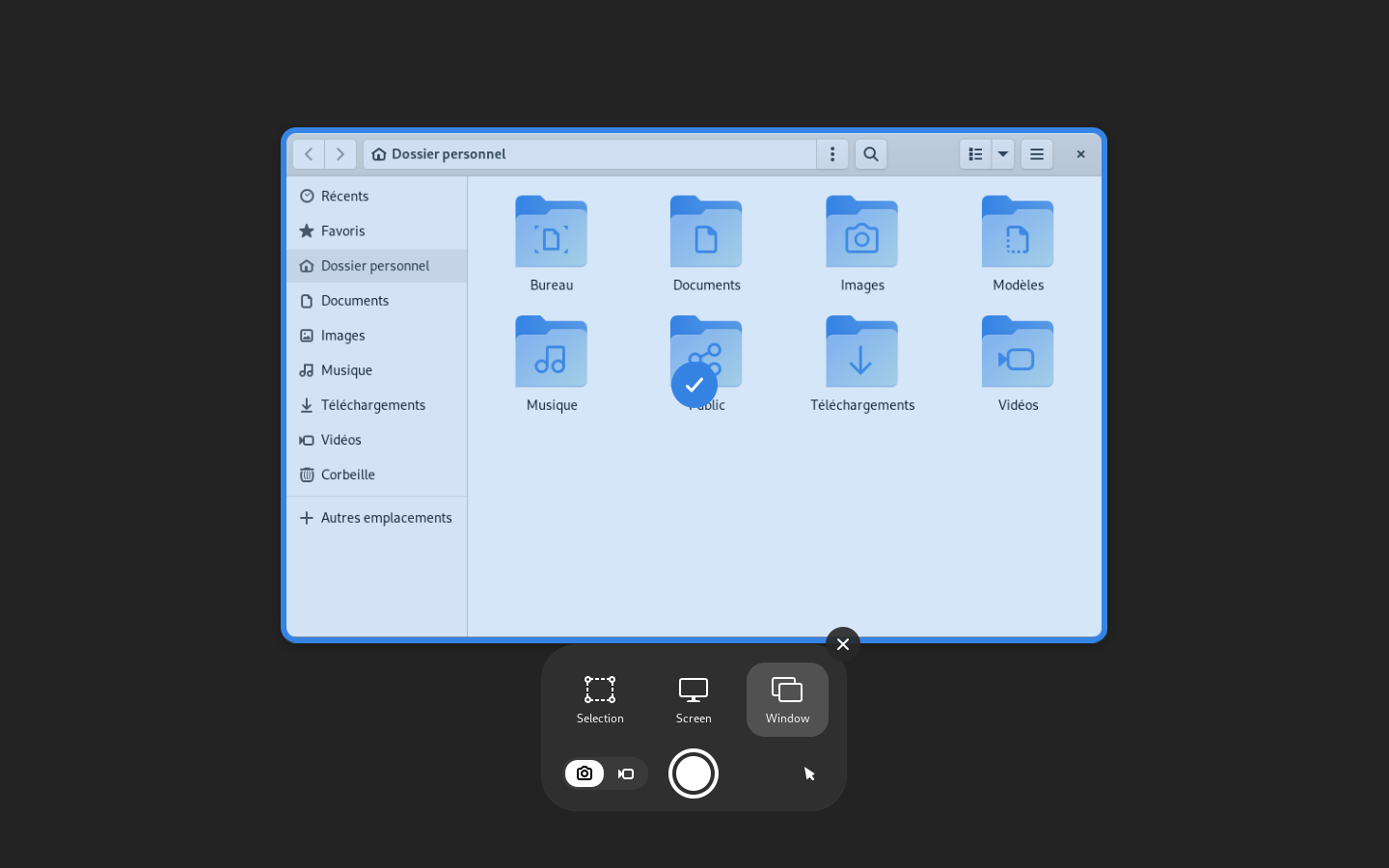The width and height of the screenshot is (1389, 868).
Task: Open Vidéos in the sidebar
Action: coord(377,439)
